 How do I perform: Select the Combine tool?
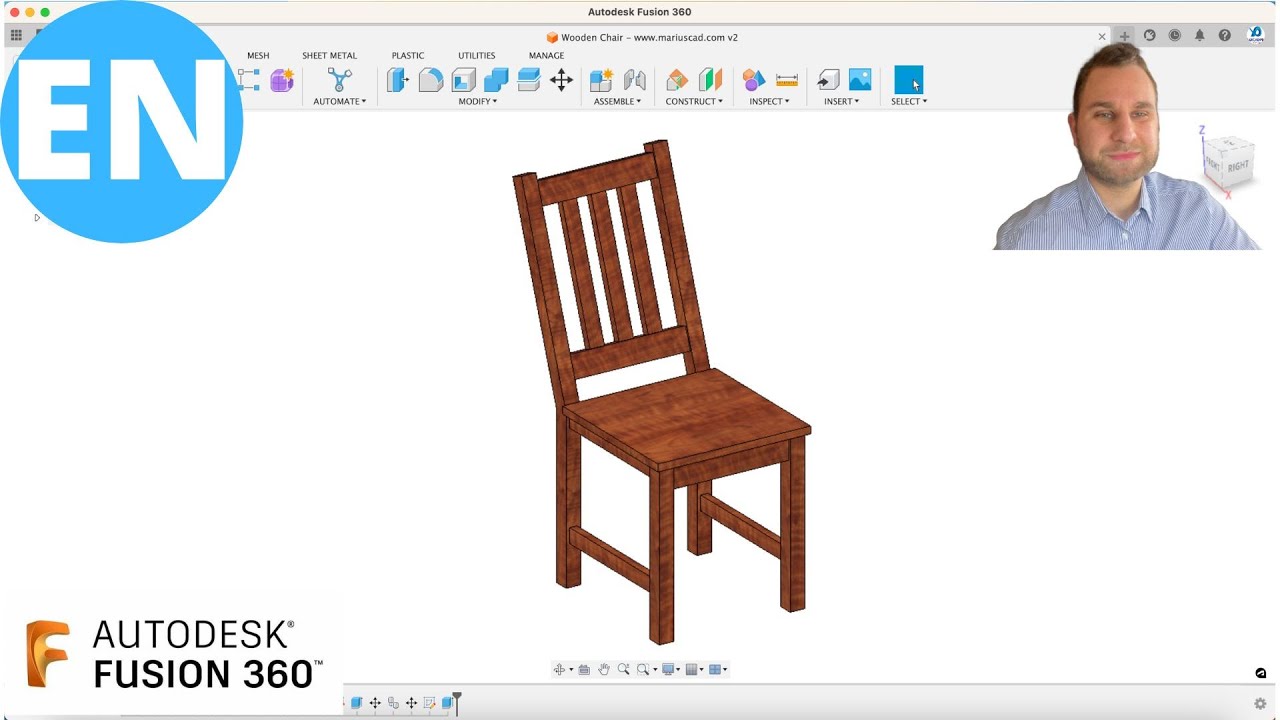(496, 80)
